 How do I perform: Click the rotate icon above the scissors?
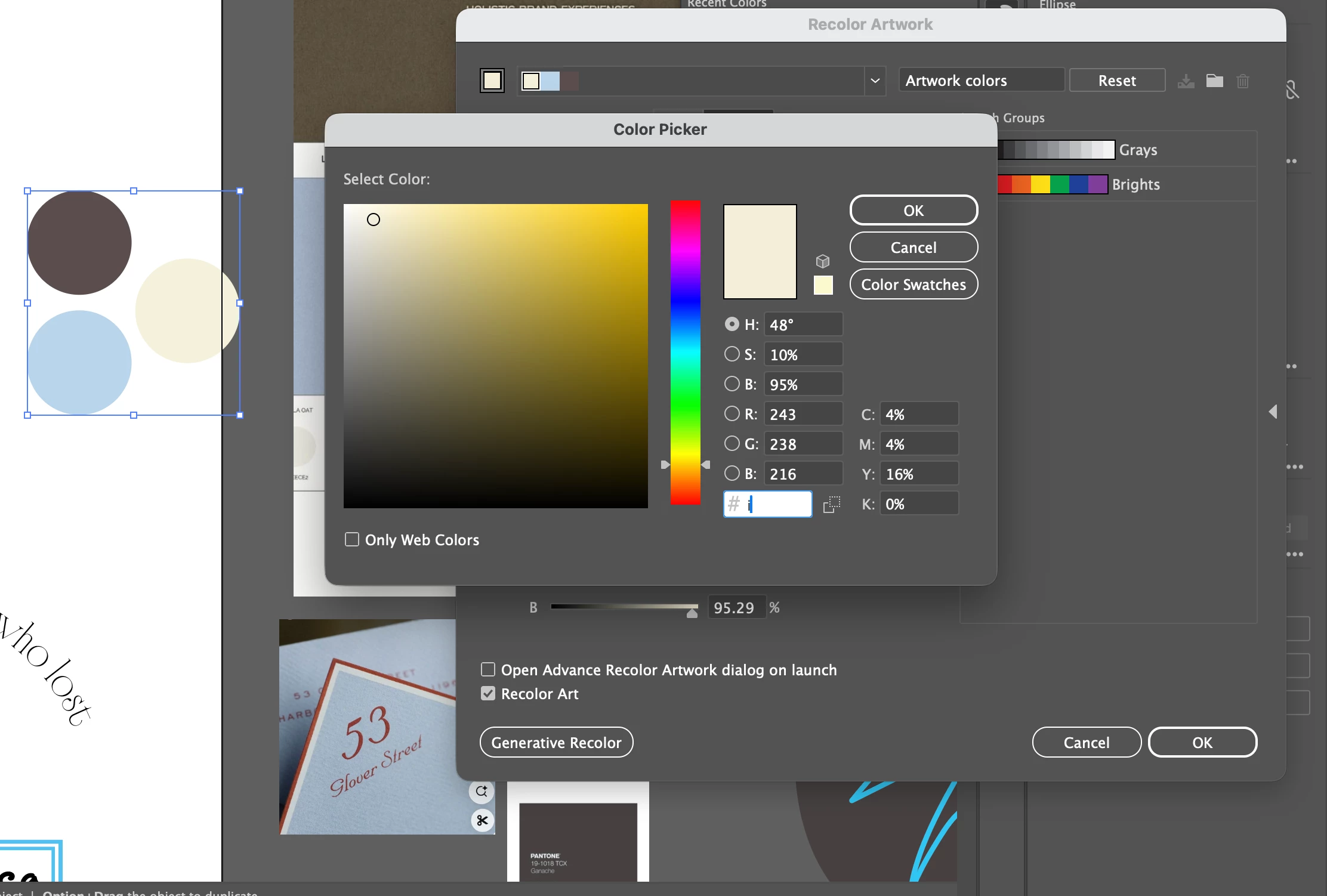[x=482, y=792]
